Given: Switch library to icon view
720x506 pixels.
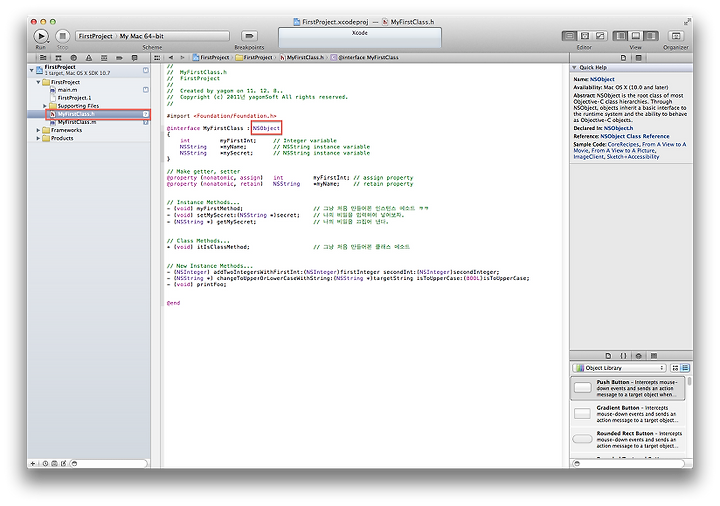Looking at the screenshot, I should [675, 368].
